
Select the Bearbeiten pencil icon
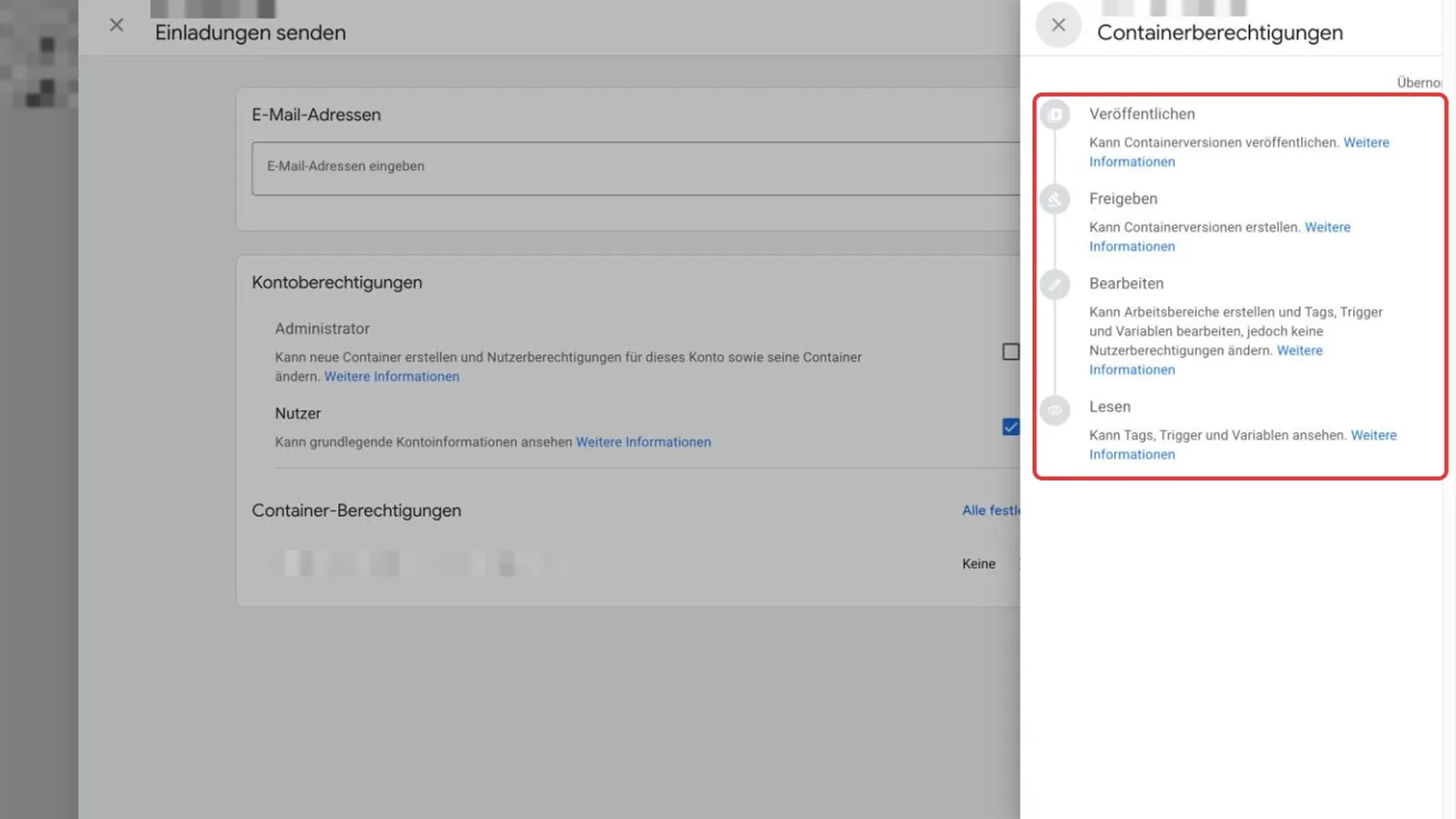tap(1056, 285)
